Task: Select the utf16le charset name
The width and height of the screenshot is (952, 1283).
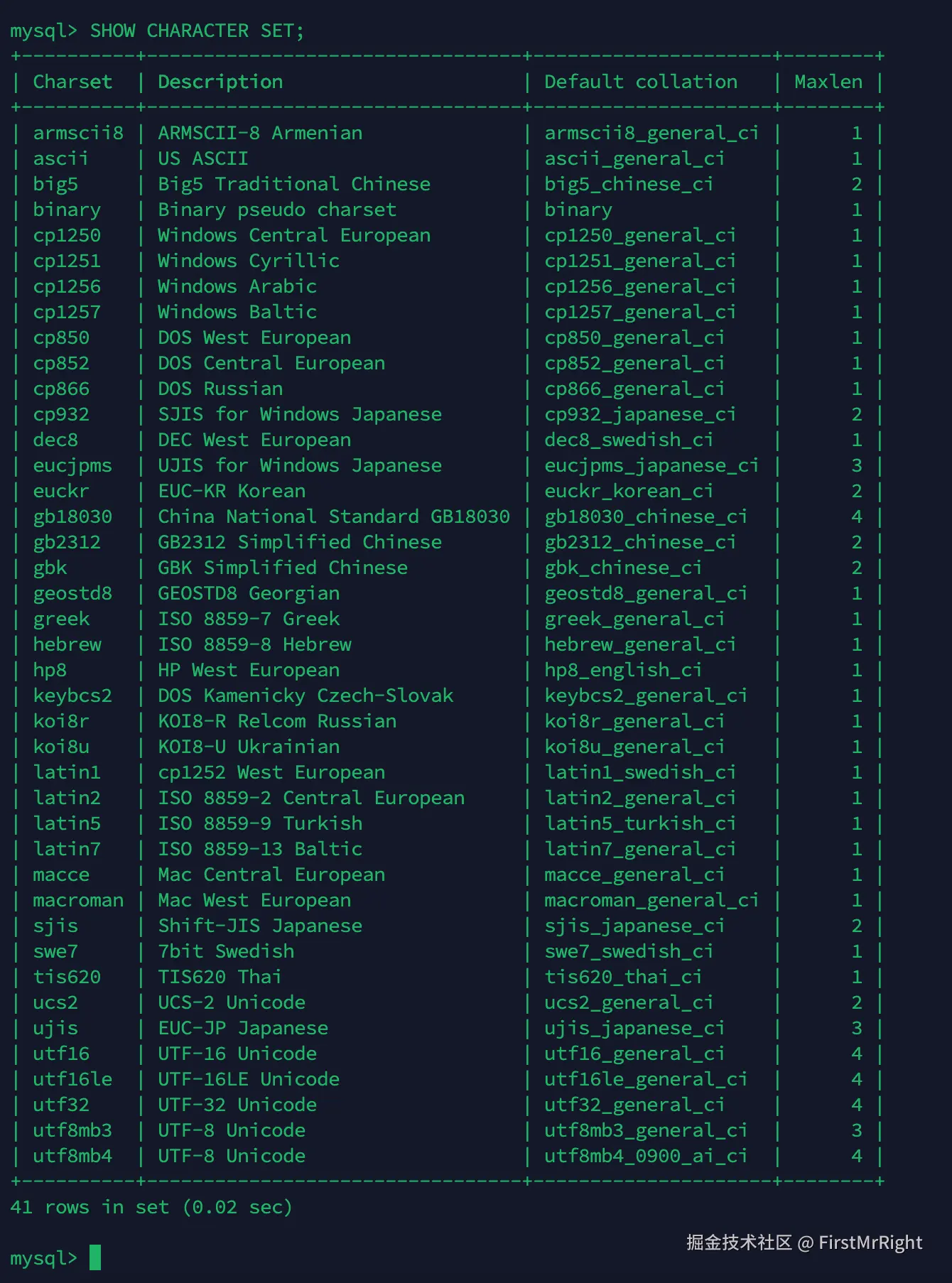Action: (x=72, y=1080)
